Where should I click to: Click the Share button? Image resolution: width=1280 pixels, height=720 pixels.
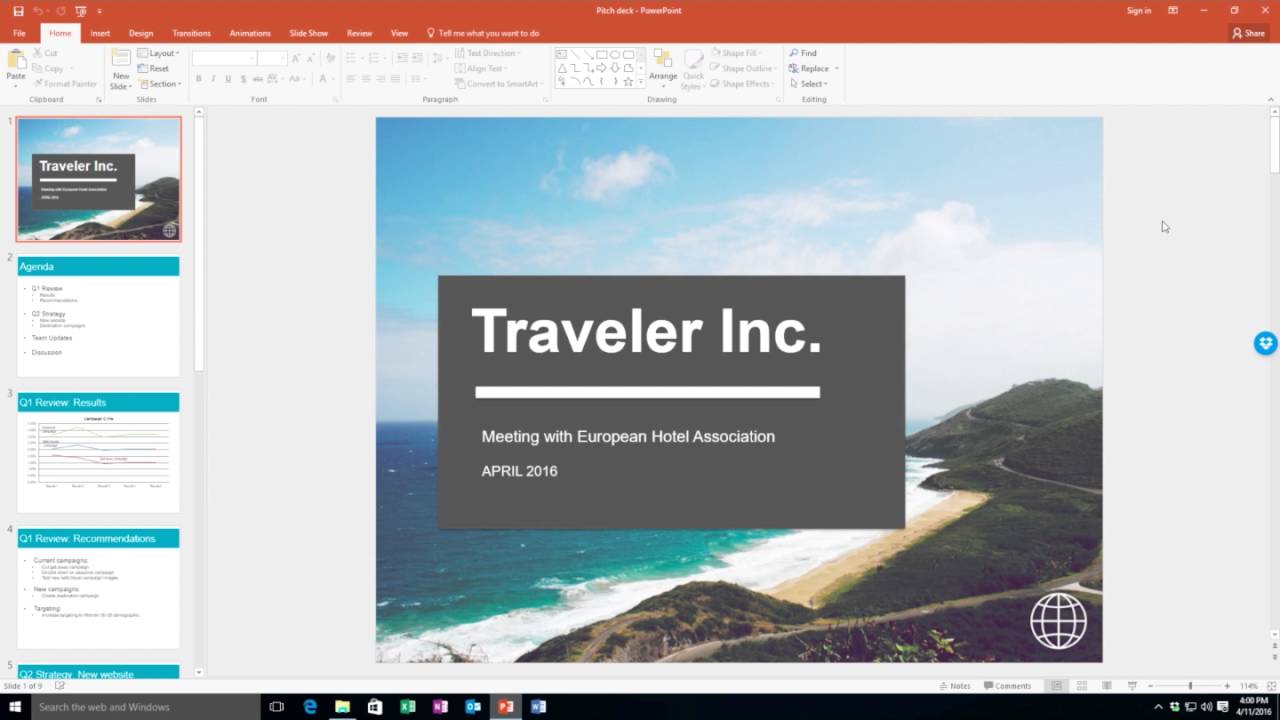pyautogui.click(x=1249, y=33)
